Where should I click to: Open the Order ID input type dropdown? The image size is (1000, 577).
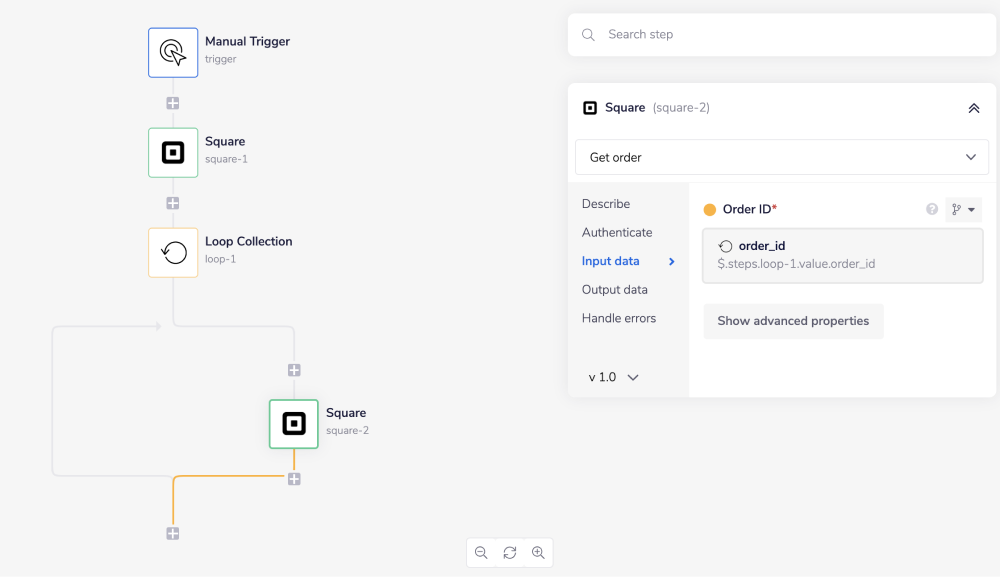tap(964, 209)
